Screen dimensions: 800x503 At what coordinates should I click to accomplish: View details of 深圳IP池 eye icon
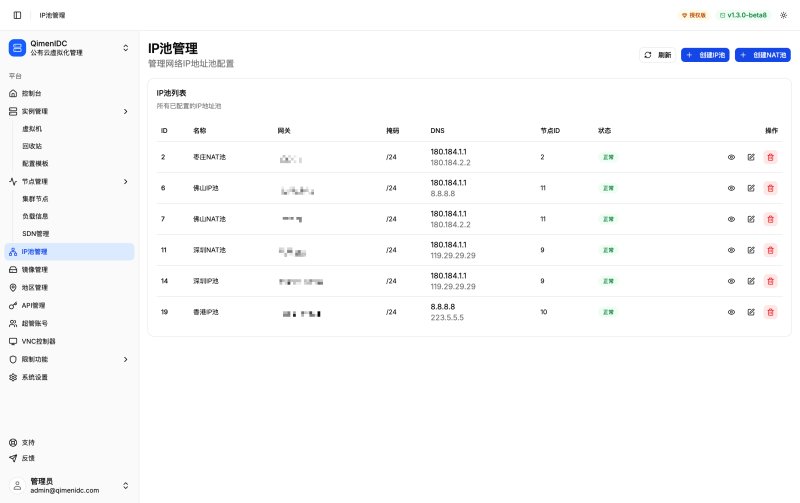tap(731, 281)
